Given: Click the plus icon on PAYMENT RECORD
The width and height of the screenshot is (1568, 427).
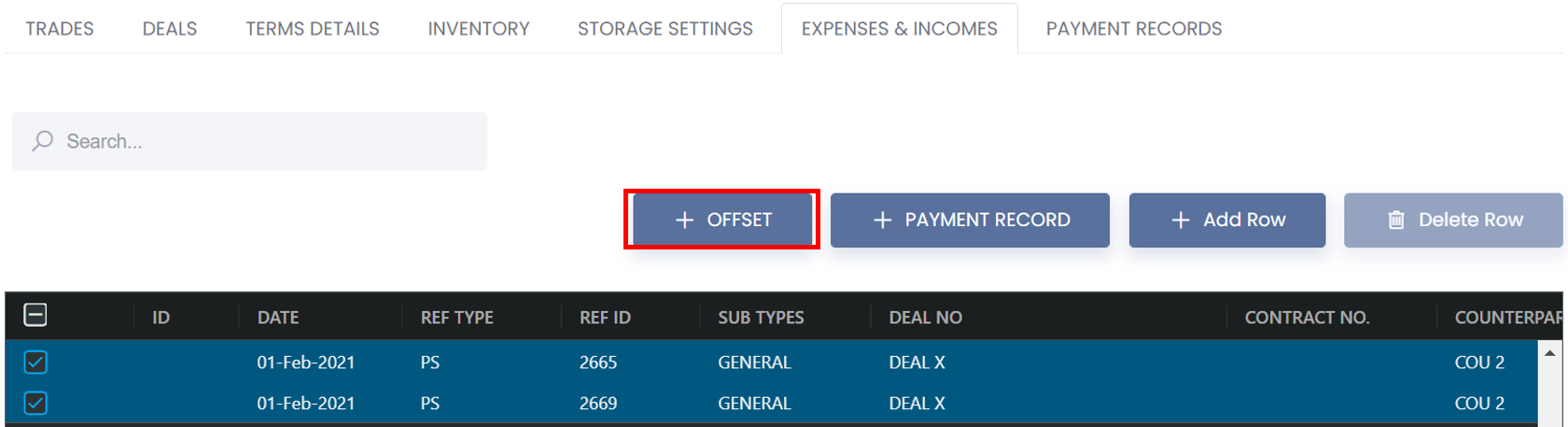Looking at the screenshot, I should [x=882, y=220].
